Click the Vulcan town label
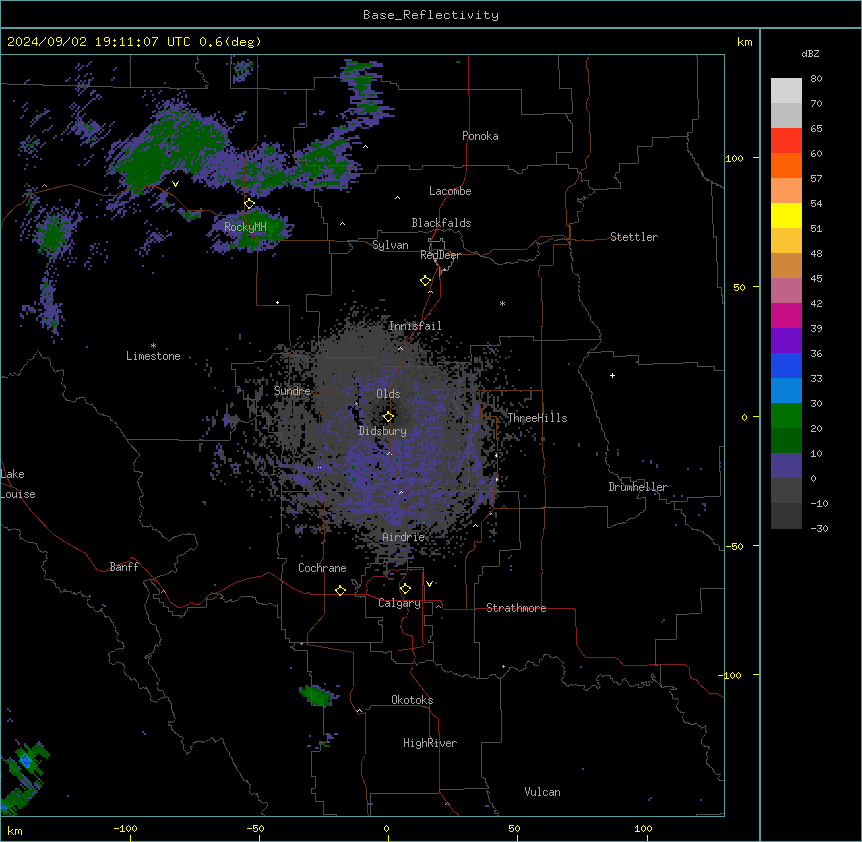The height and width of the screenshot is (842, 862). pos(542,792)
